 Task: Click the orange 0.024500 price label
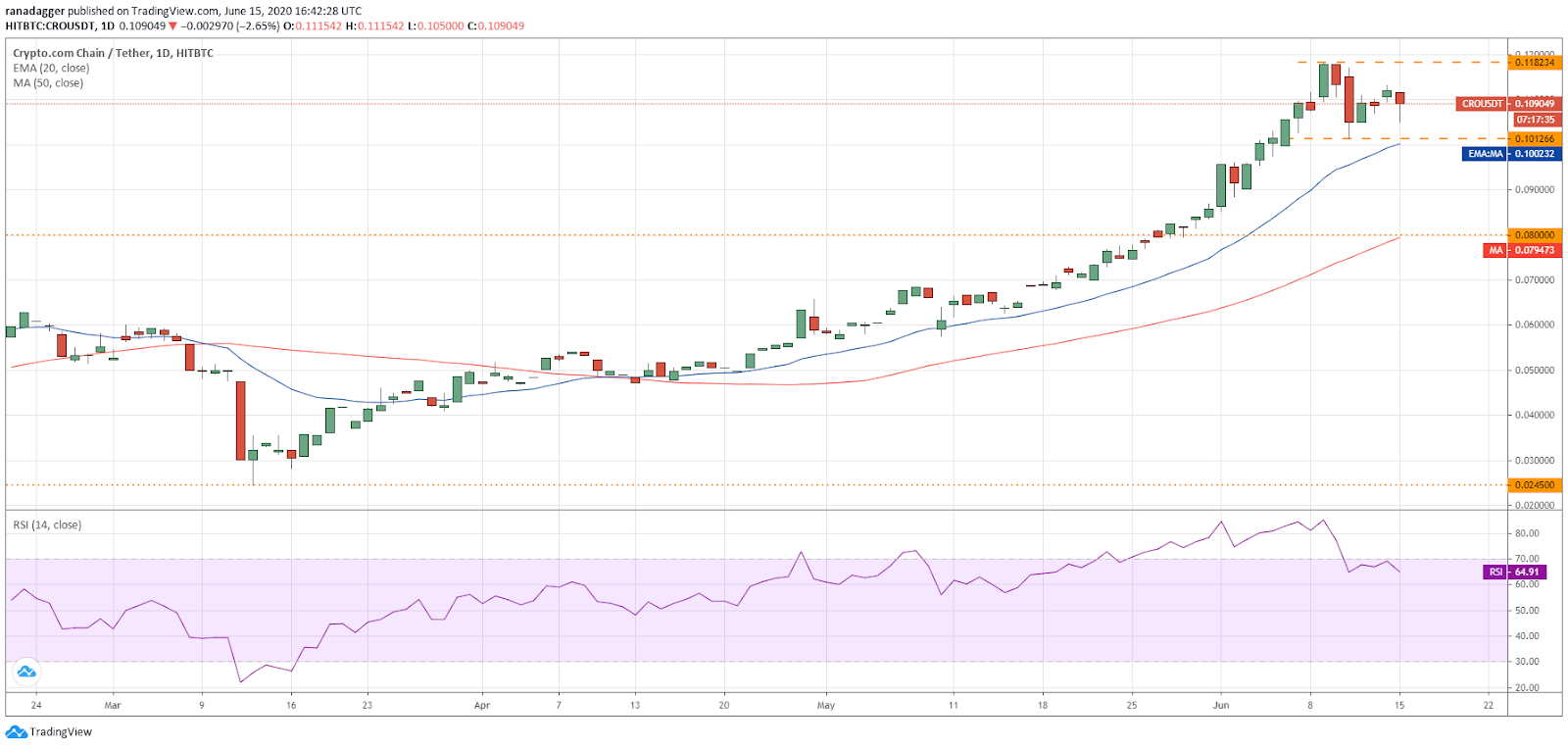click(1535, 484)
